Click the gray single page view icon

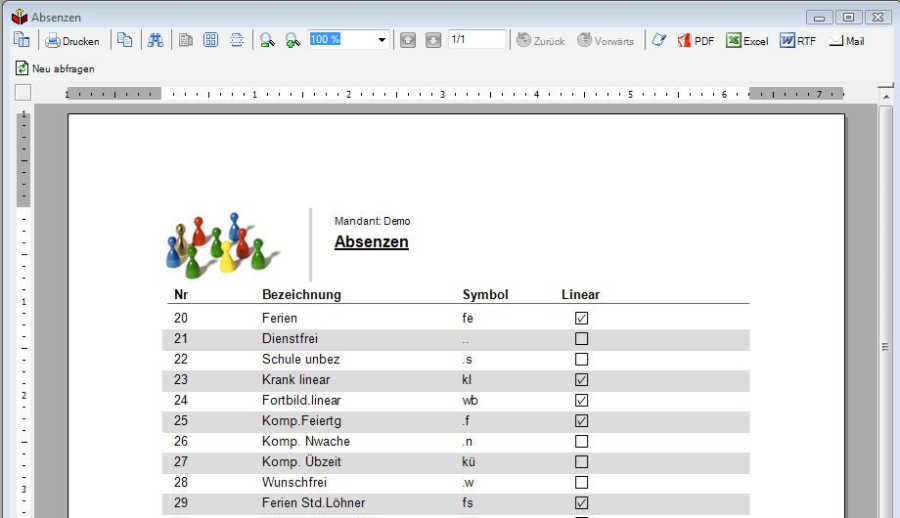click(x=185, y=40)
